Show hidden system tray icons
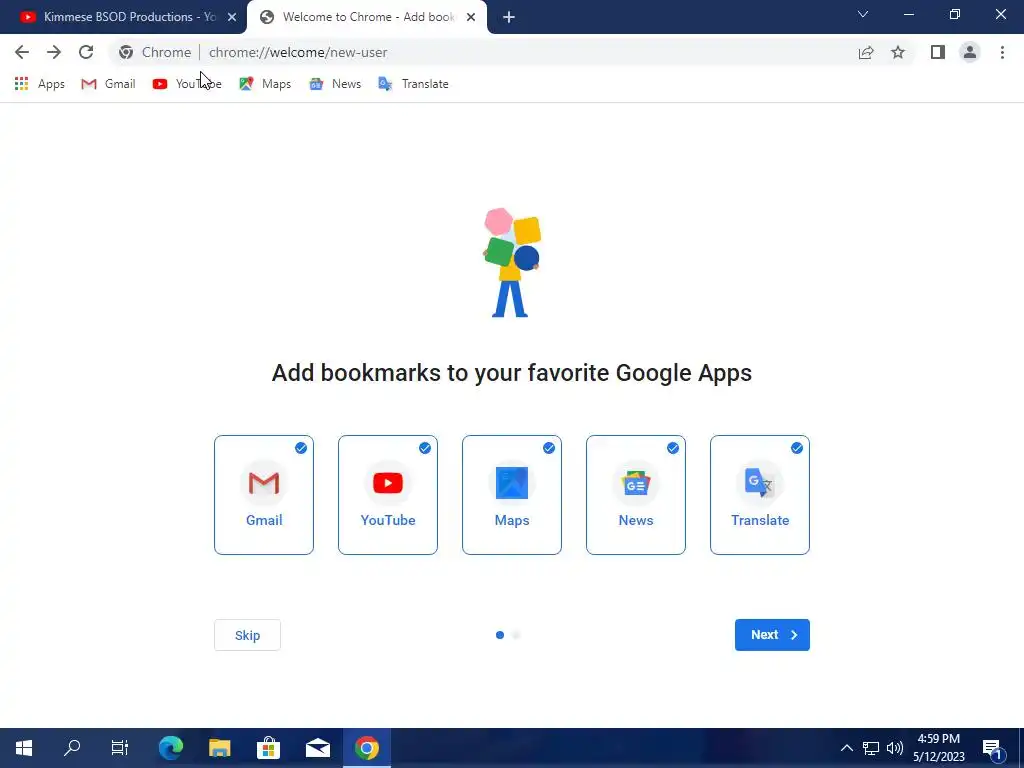Viewport: 1024px width, 768px height. coord(846,748)
